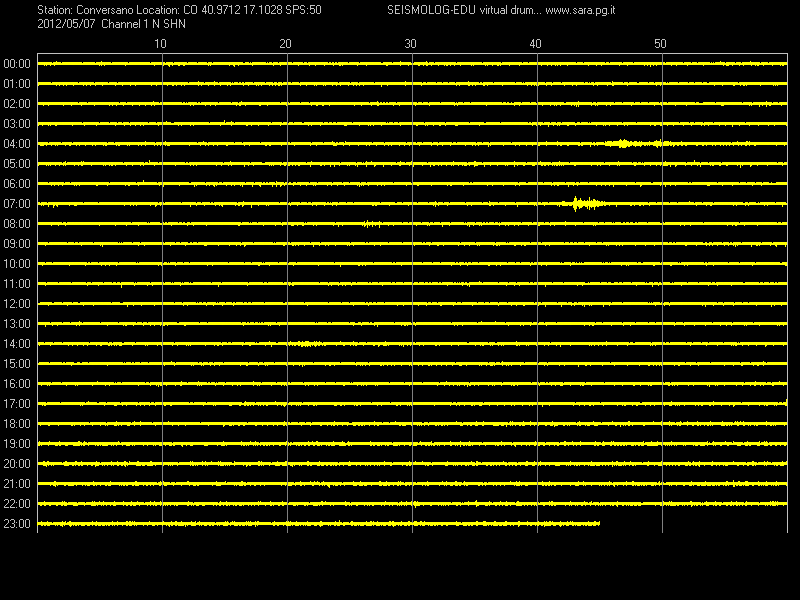This screenshot has height=600, width=800.
Task: Click the 11:00 hour label
Action: [17, 284]
